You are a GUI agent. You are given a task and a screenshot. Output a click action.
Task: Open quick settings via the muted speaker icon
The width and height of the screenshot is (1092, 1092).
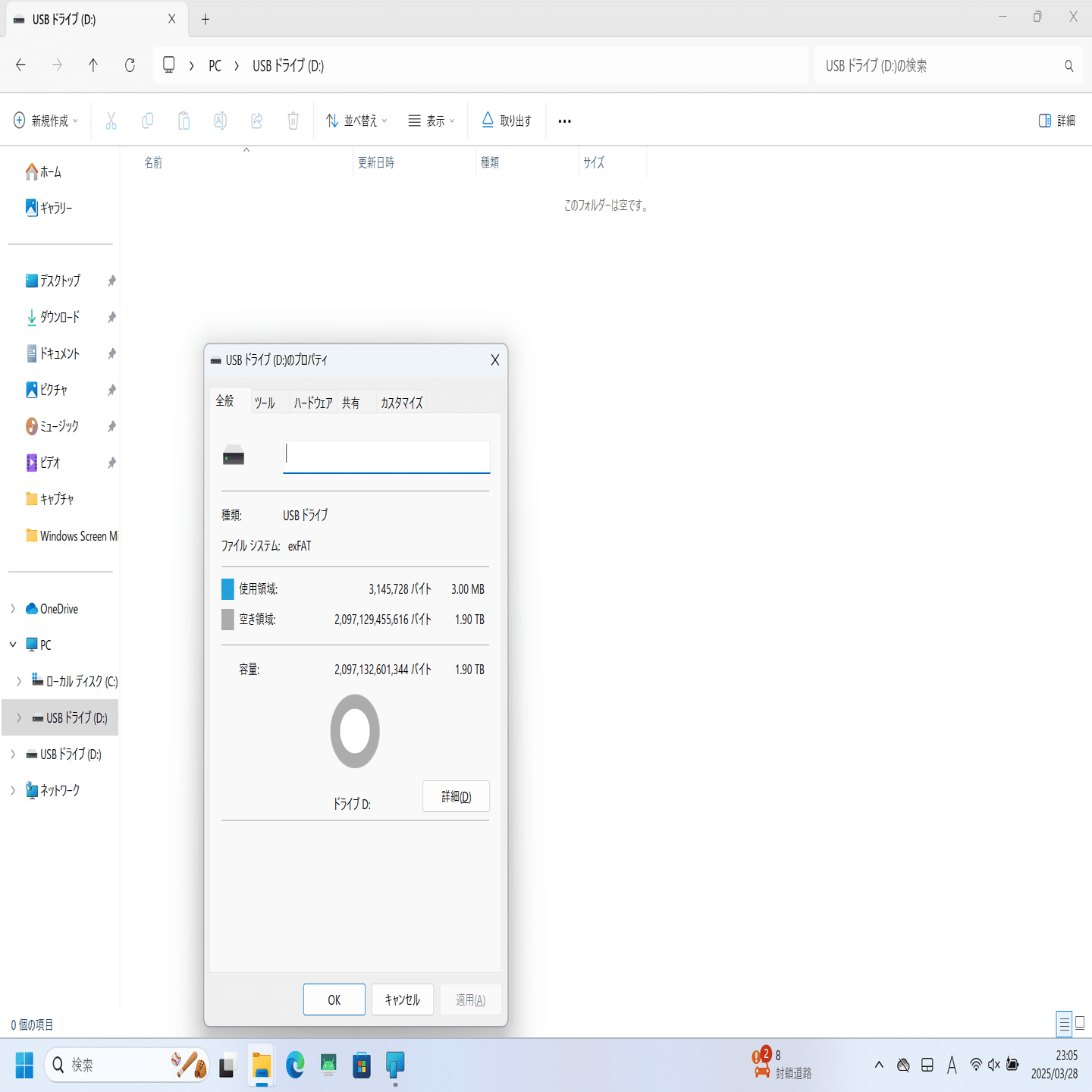[x=994, y=1065]
